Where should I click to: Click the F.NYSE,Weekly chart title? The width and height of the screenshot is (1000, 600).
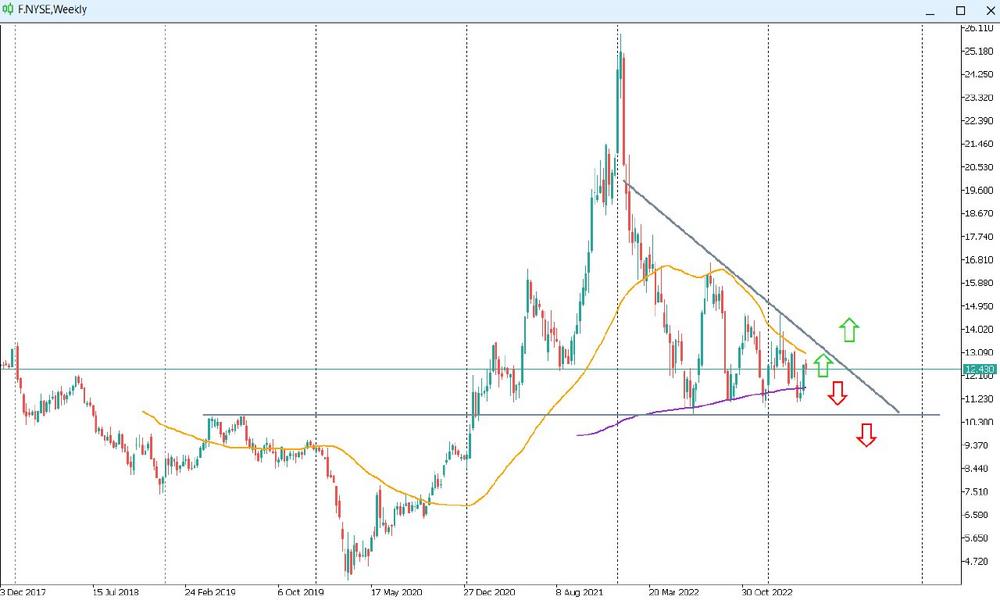click(x=52, y=9)
